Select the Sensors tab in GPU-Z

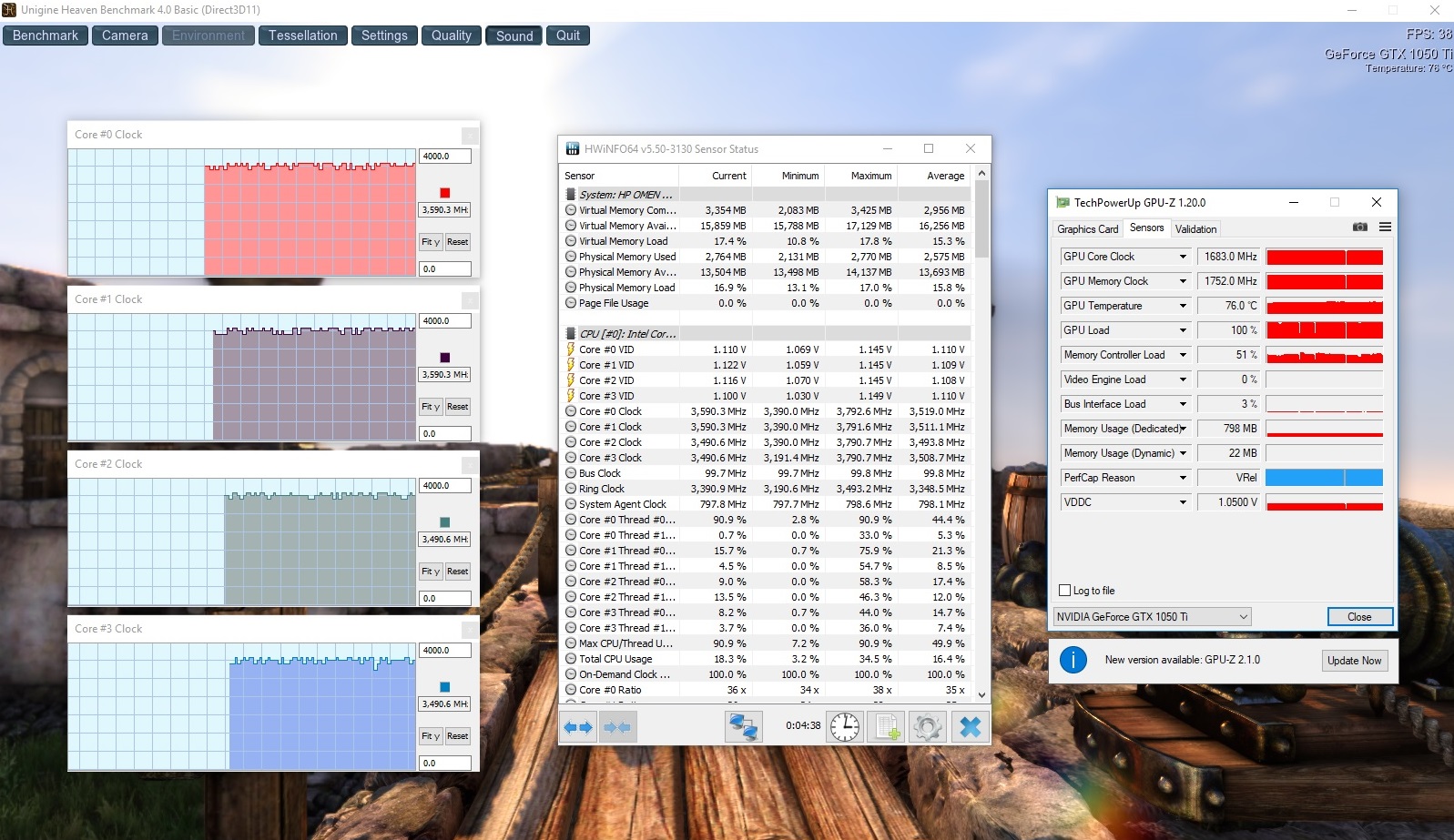[x=1146, y=228]
